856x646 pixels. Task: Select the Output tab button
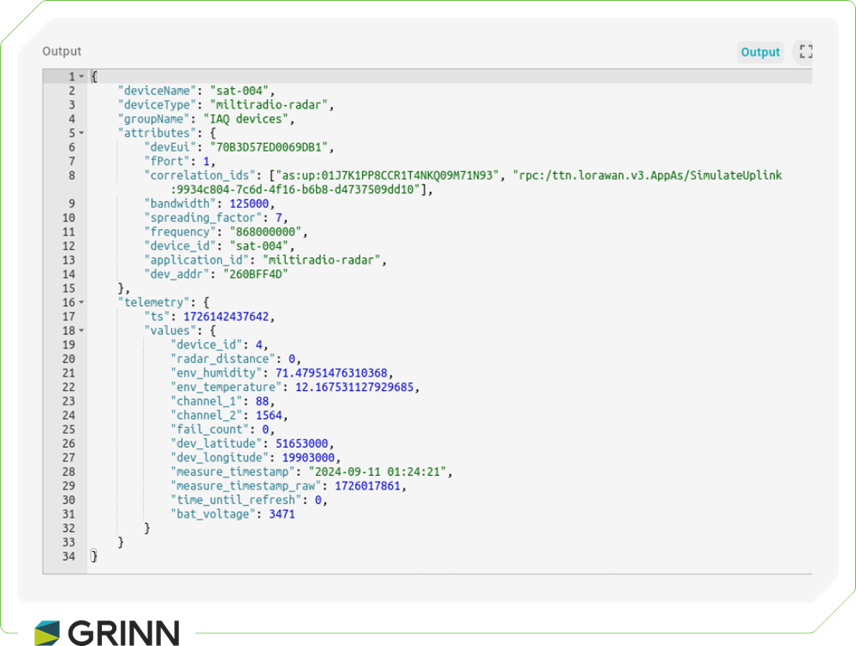pyautogui.click(x=760, y=52)
